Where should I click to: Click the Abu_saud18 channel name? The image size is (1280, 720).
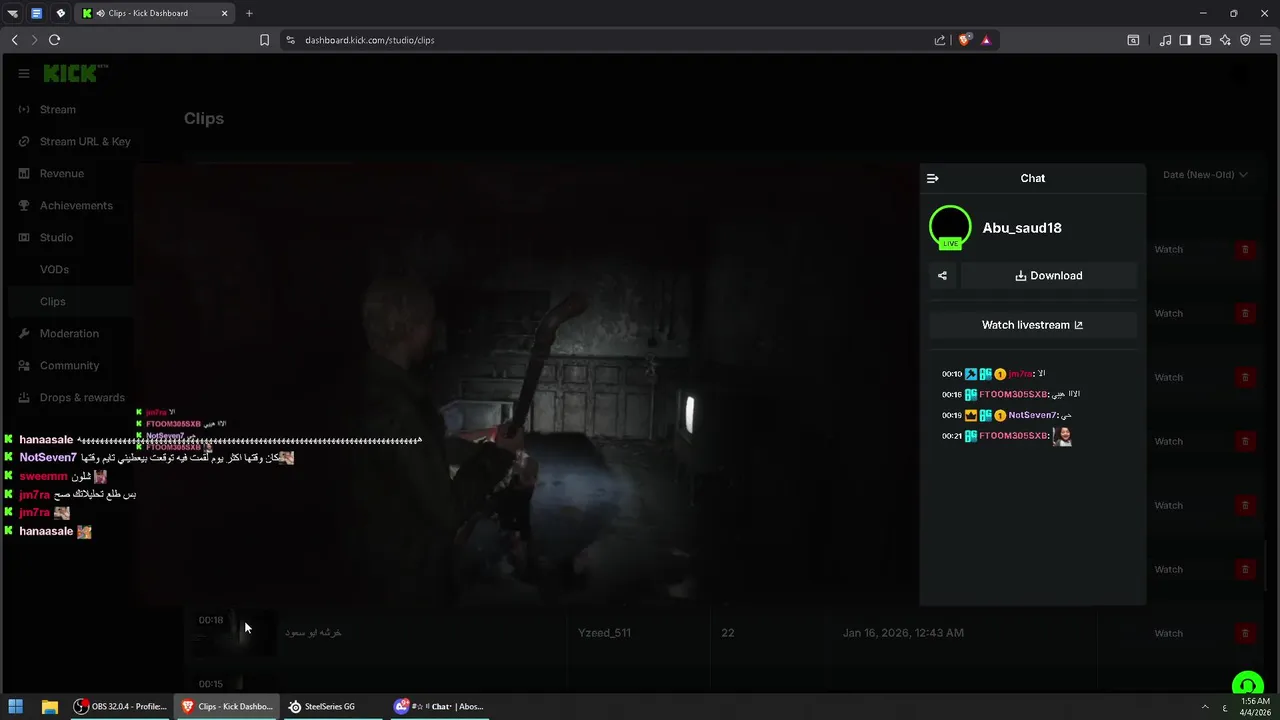point(1022,228)
